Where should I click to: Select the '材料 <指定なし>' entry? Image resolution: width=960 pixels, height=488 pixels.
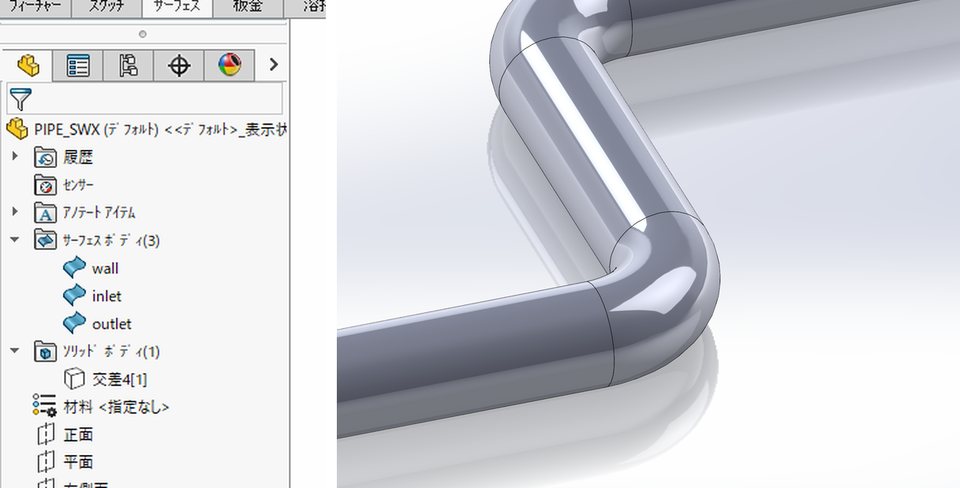[x=116, y=407]
